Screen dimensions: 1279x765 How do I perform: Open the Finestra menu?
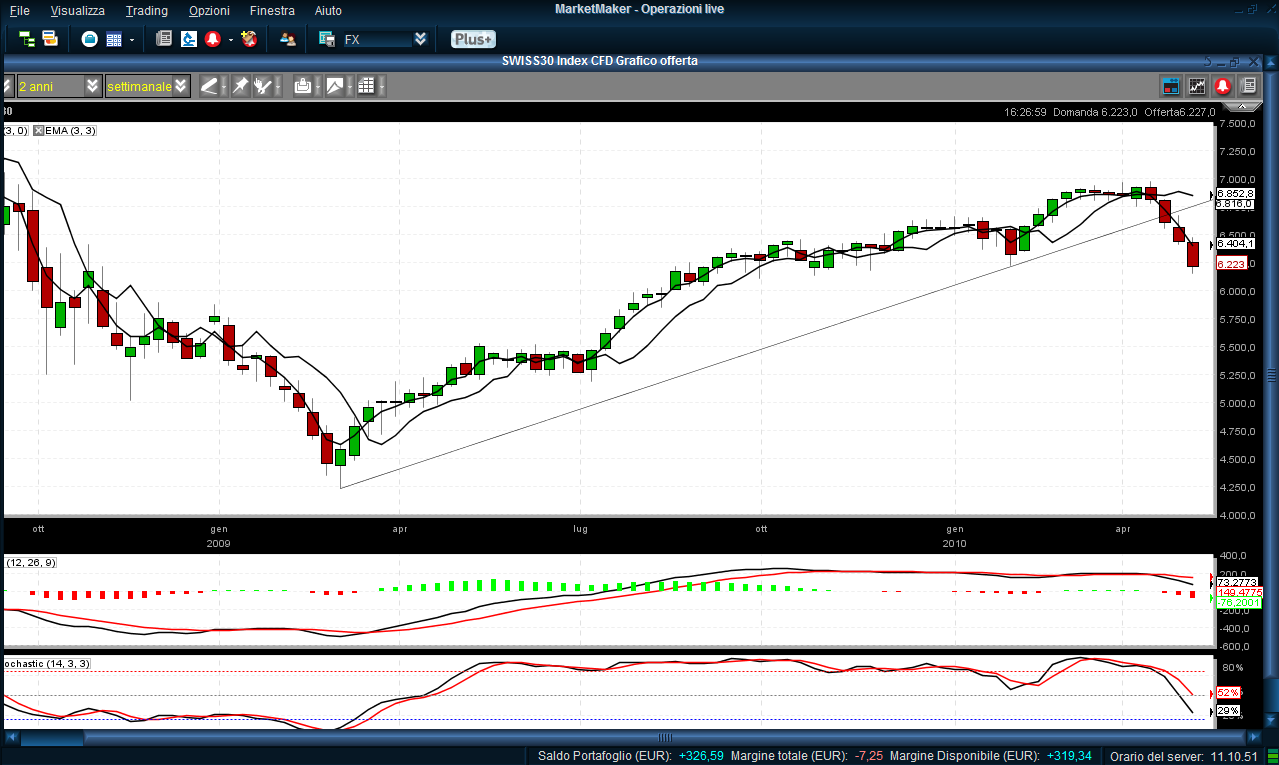coord(272,10)
